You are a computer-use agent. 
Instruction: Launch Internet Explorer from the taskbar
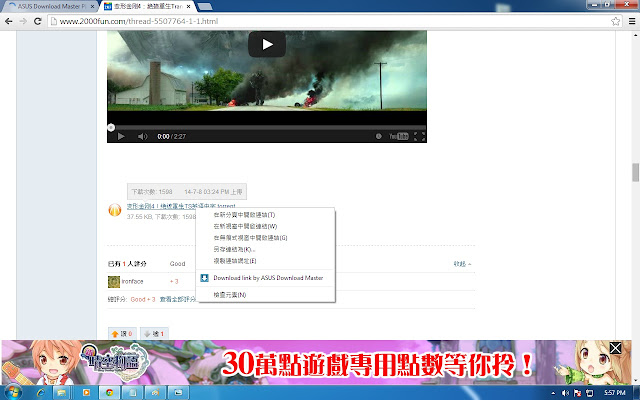click(x=41, y=393)
